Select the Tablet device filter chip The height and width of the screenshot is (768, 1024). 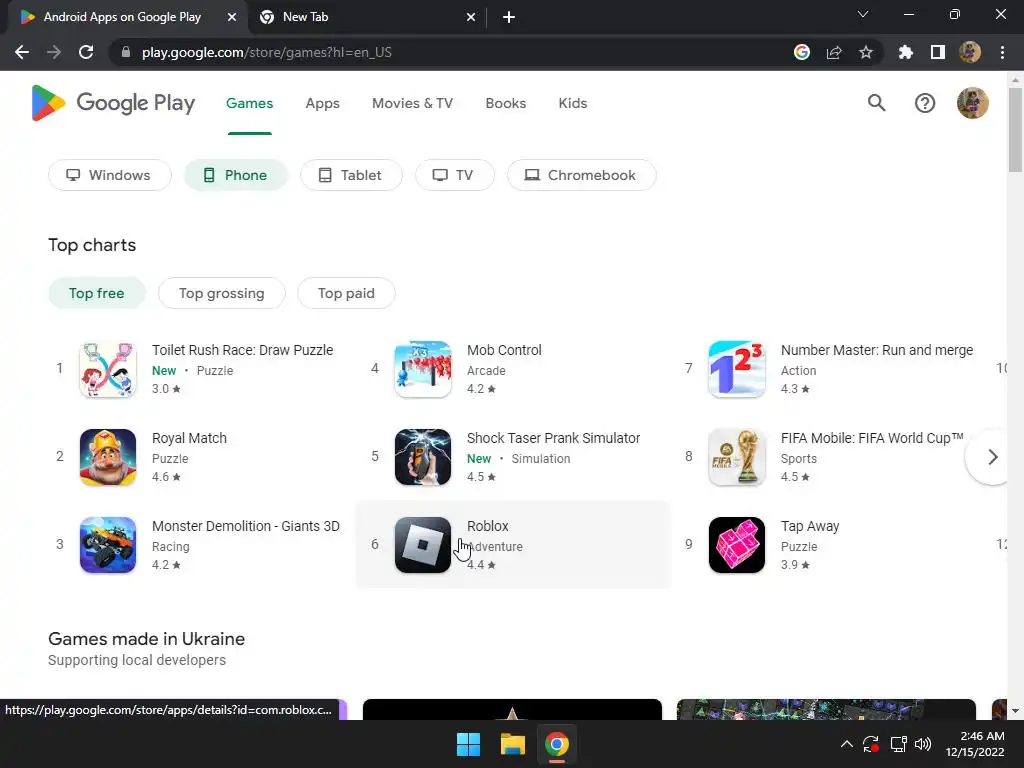pyautogui.click(x=351, y=175)
